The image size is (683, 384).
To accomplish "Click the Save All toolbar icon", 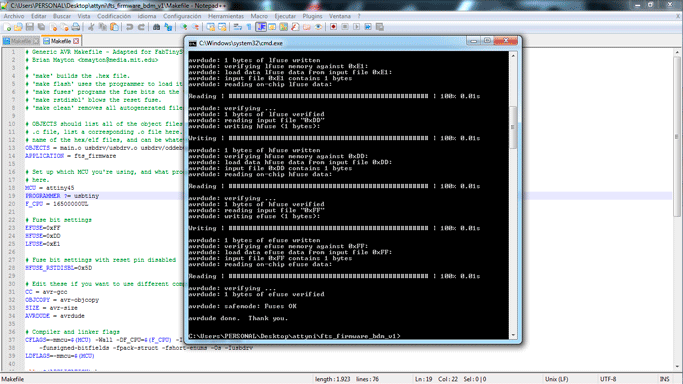I will [41, 27].
